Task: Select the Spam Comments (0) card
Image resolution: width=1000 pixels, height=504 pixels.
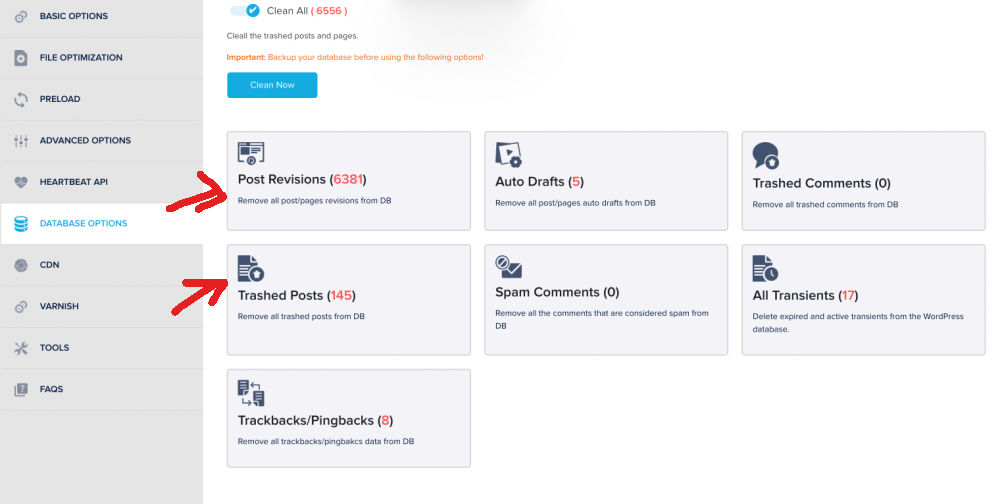Action: pyautogui.click(x=606, y=300)
